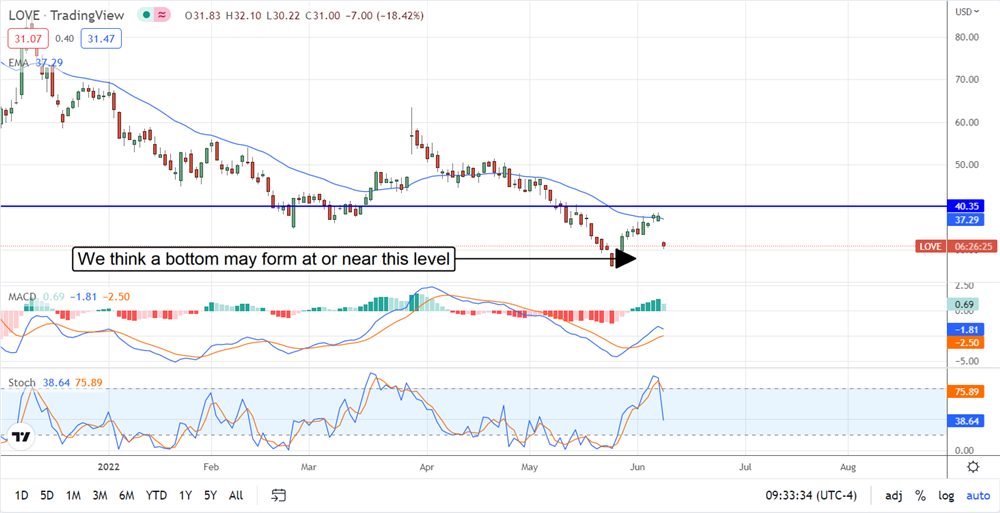Click the 0.40 spread value
This screenshot has height=513, width=1000.
click(64, 38)
